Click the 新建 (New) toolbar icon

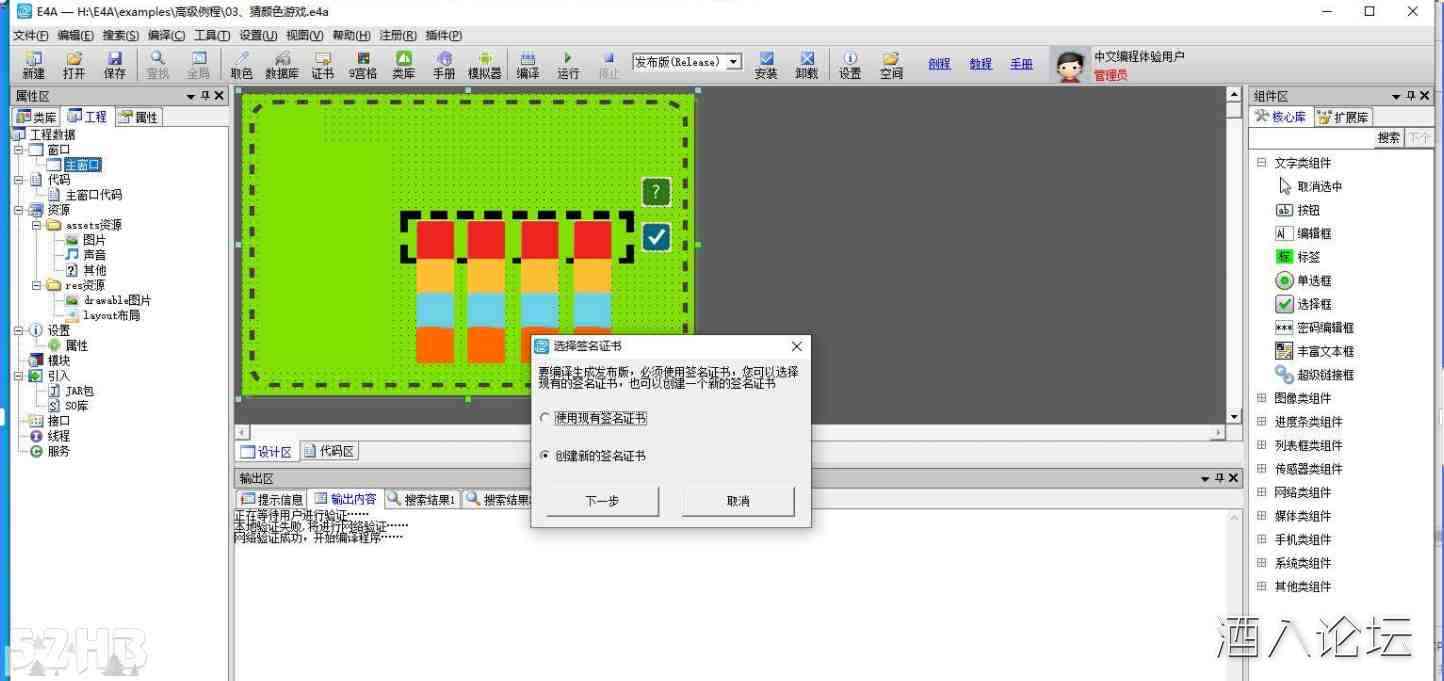[33, 65]
